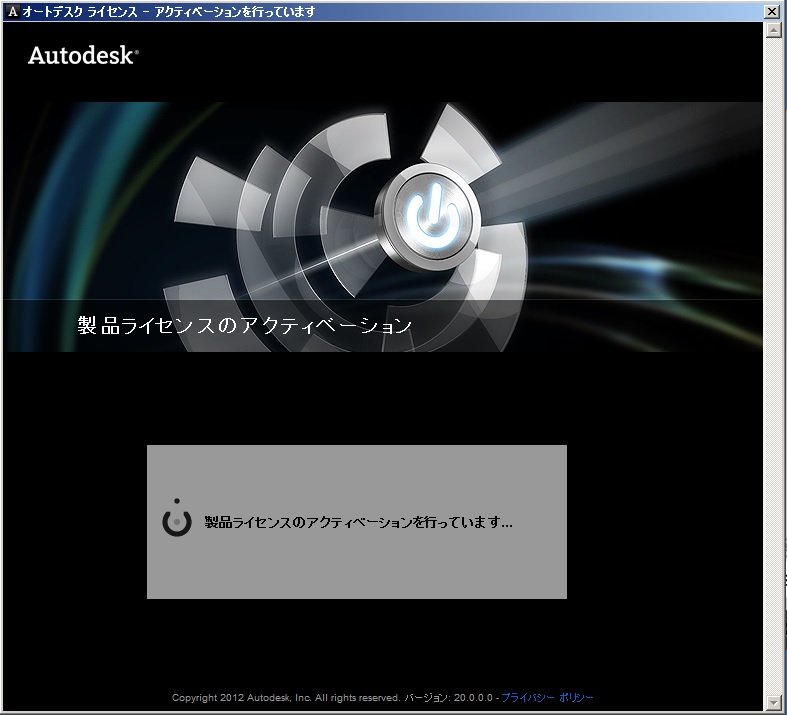787x715 pixels.
Task: Click the Copyright 2012 Autodesk footer text
Action: [x=286, y=697]
